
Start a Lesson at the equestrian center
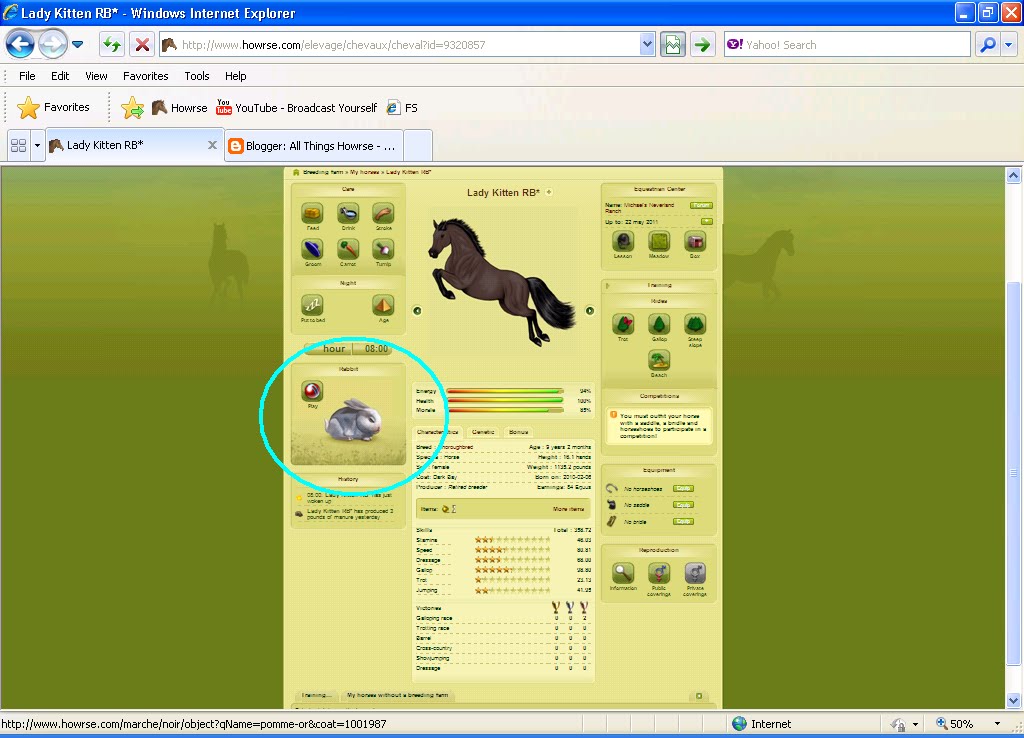point(621,242)
